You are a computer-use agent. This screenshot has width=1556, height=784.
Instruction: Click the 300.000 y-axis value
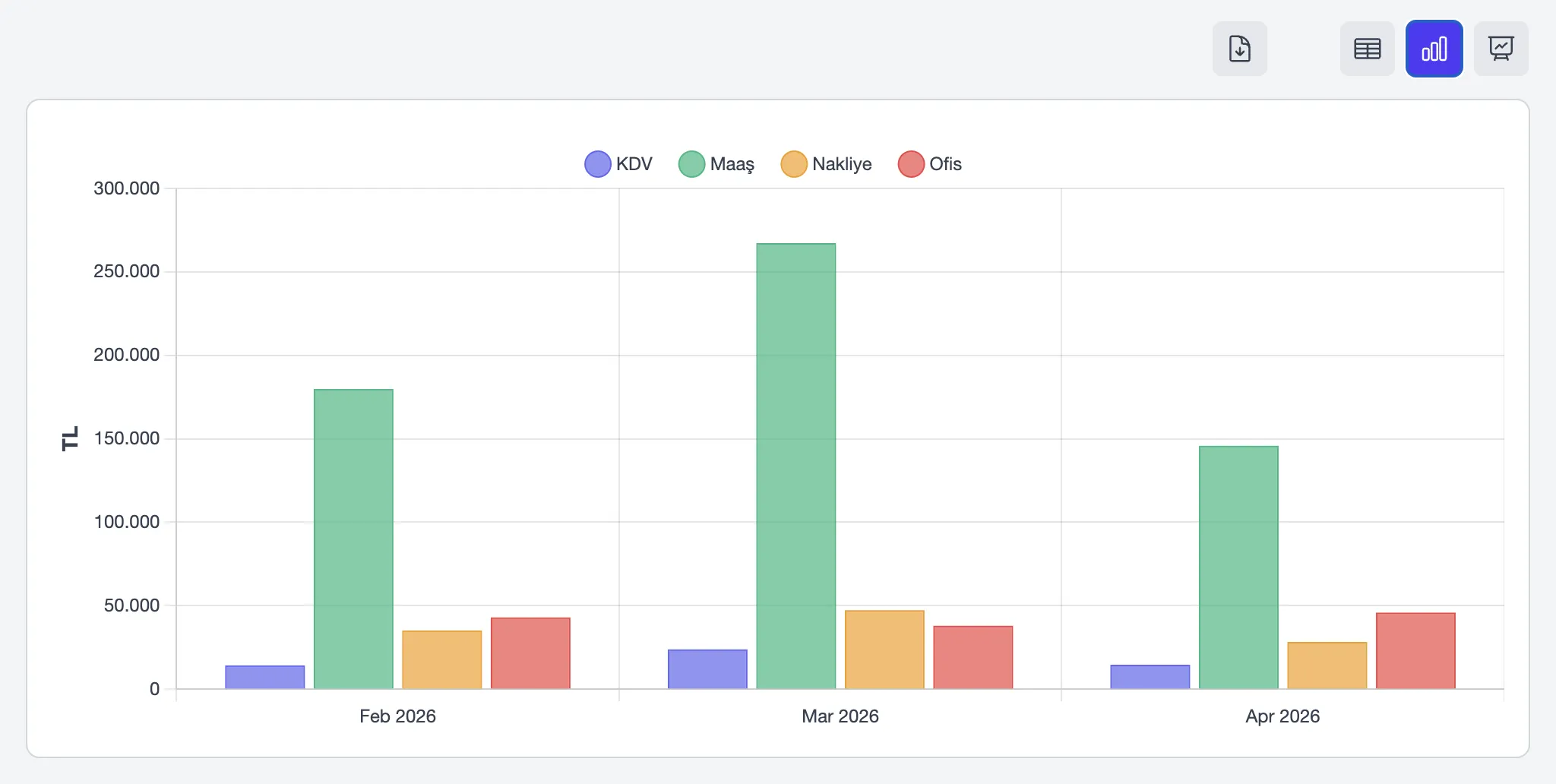click(x=126, y=188)
